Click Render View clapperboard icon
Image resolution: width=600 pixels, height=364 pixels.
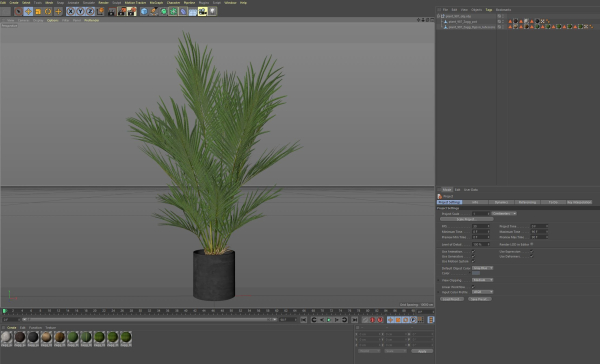(111, 11)
